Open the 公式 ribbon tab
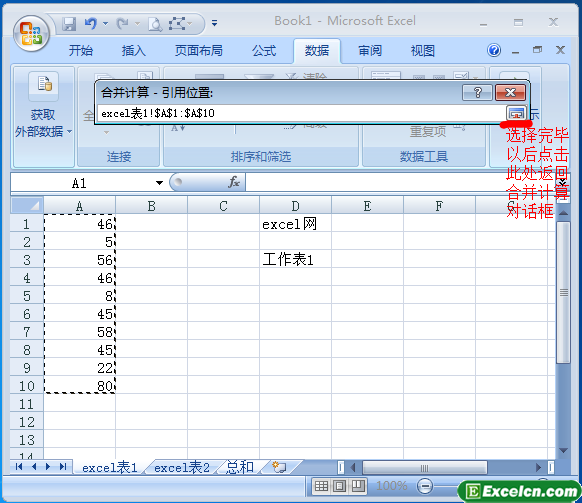The image size is (582, 503). [264, 50]
